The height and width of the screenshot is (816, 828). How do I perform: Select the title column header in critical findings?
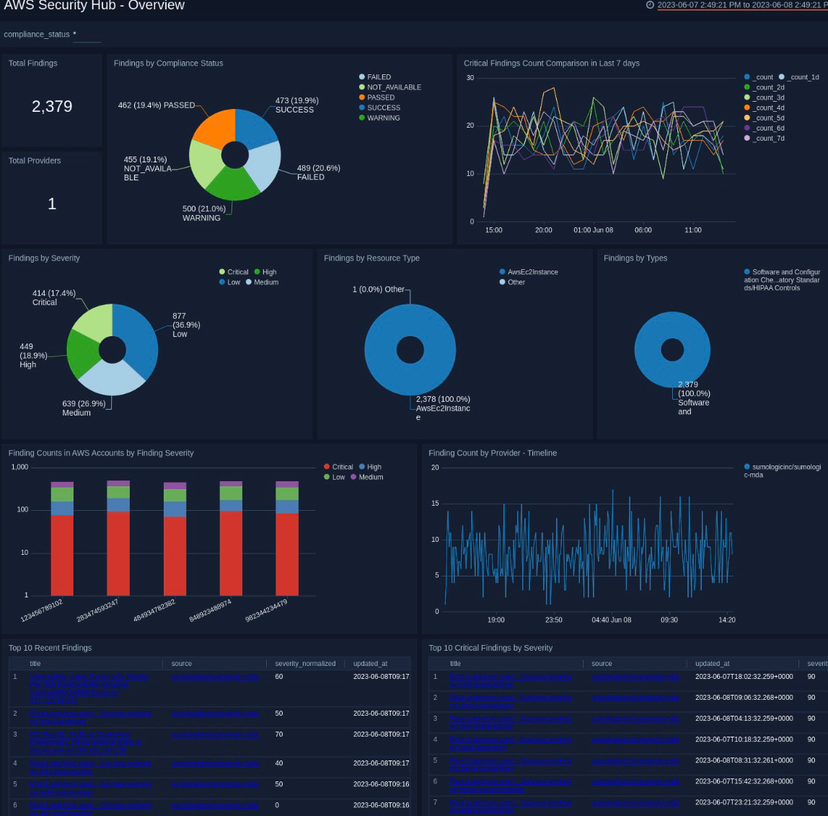click(x=455, y=663)
